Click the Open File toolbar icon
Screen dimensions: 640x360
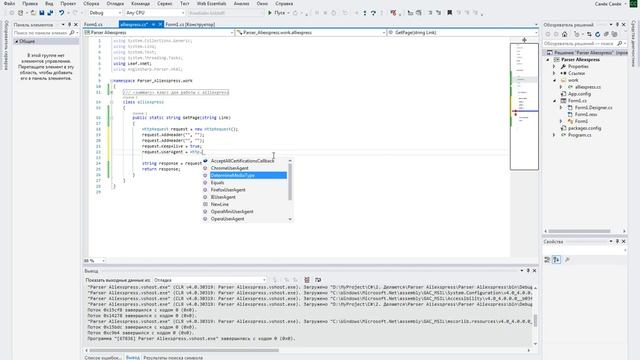pyautogui.click(x=33, y=13)
